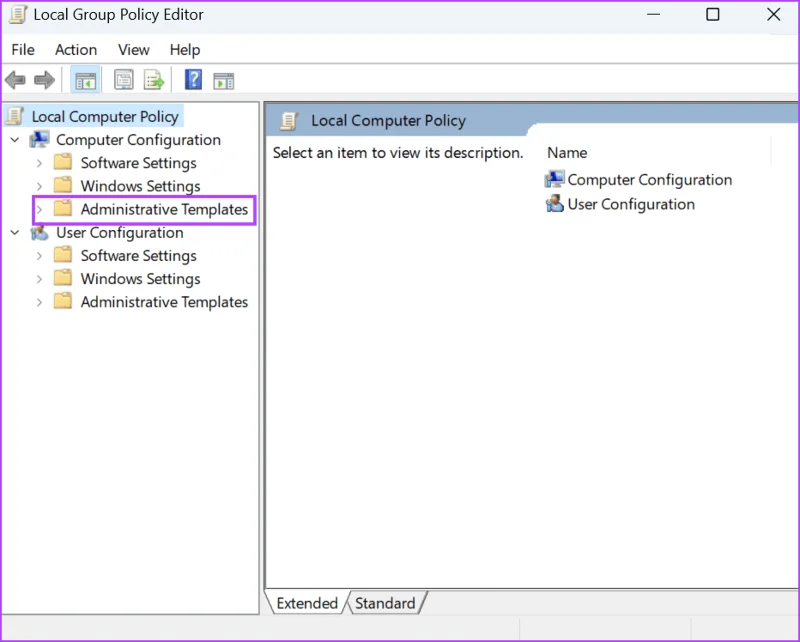Click folder icon of User Configuration Administrative Templates

click(63, 301)
